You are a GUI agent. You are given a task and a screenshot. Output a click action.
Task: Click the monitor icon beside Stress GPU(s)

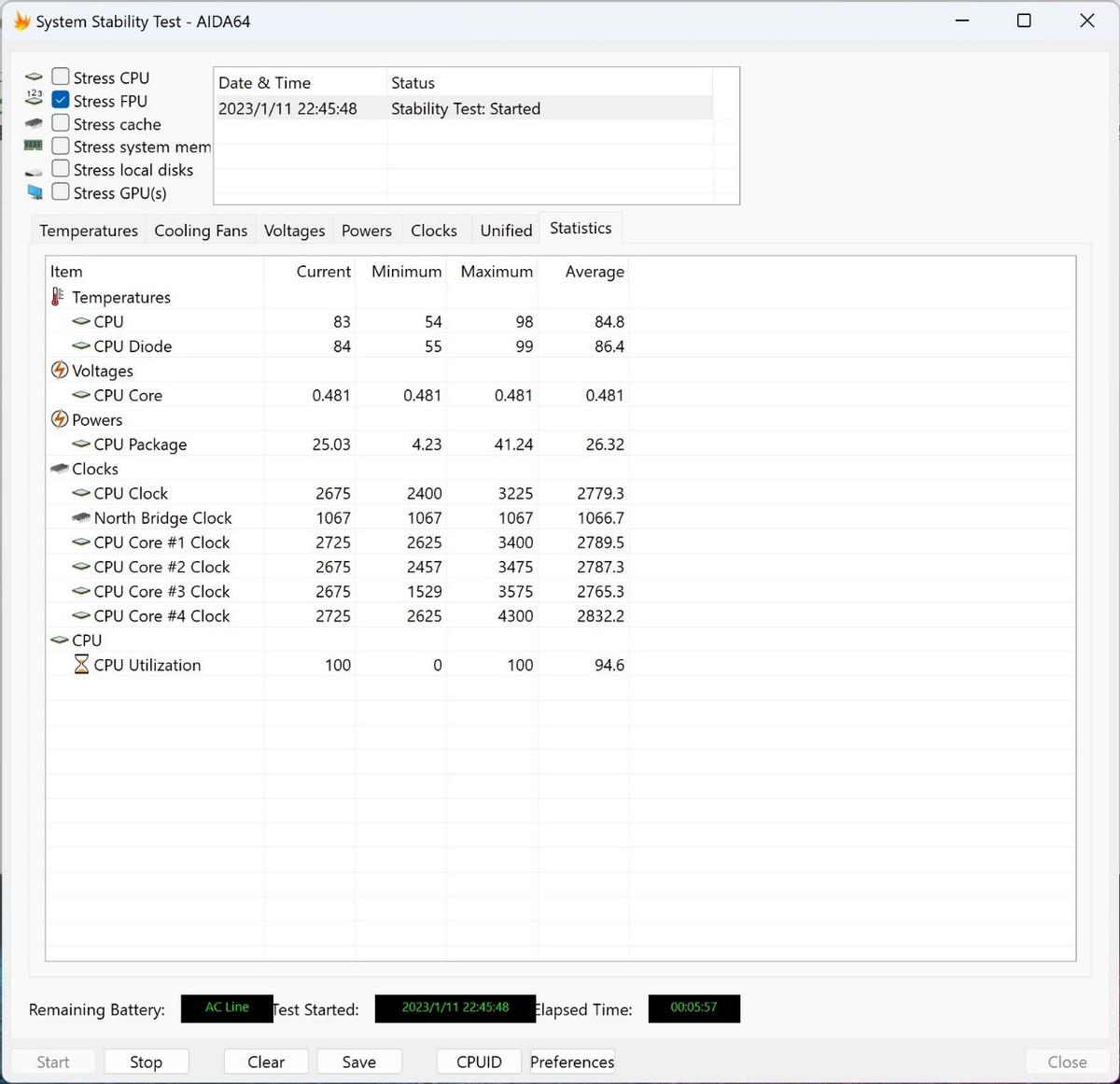click(35, 192)
